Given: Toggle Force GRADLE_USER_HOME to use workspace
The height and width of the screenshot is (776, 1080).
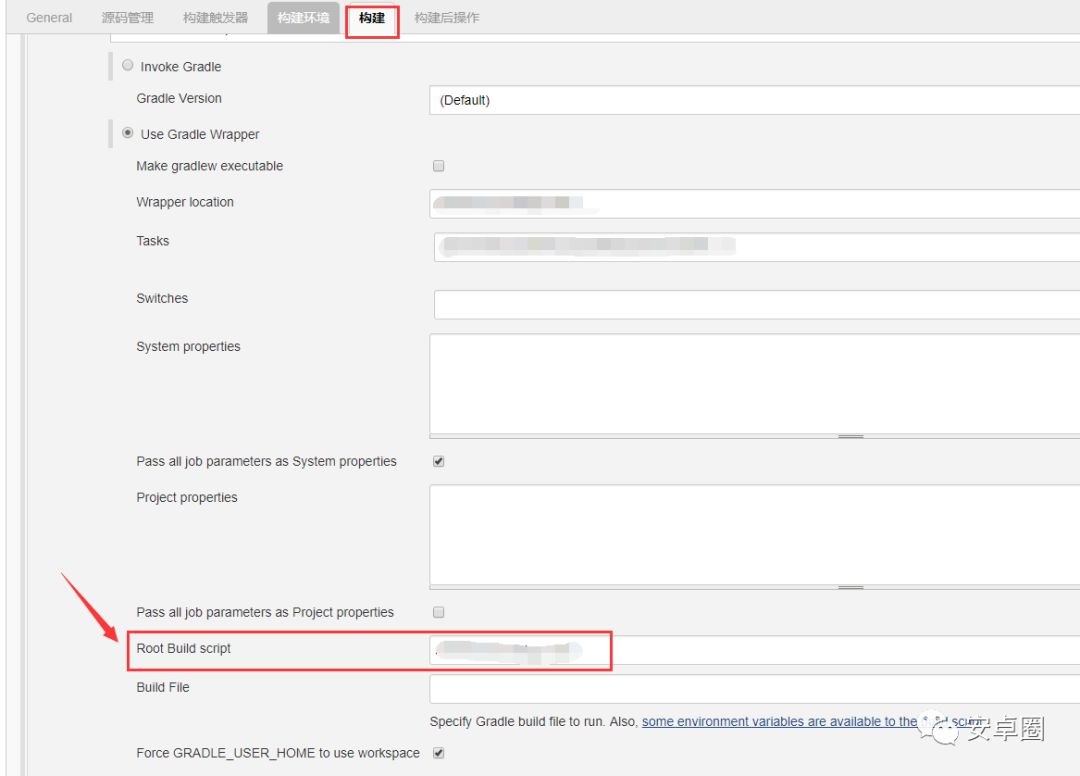Looking at the screenshot, I should (x=439, y=753).
